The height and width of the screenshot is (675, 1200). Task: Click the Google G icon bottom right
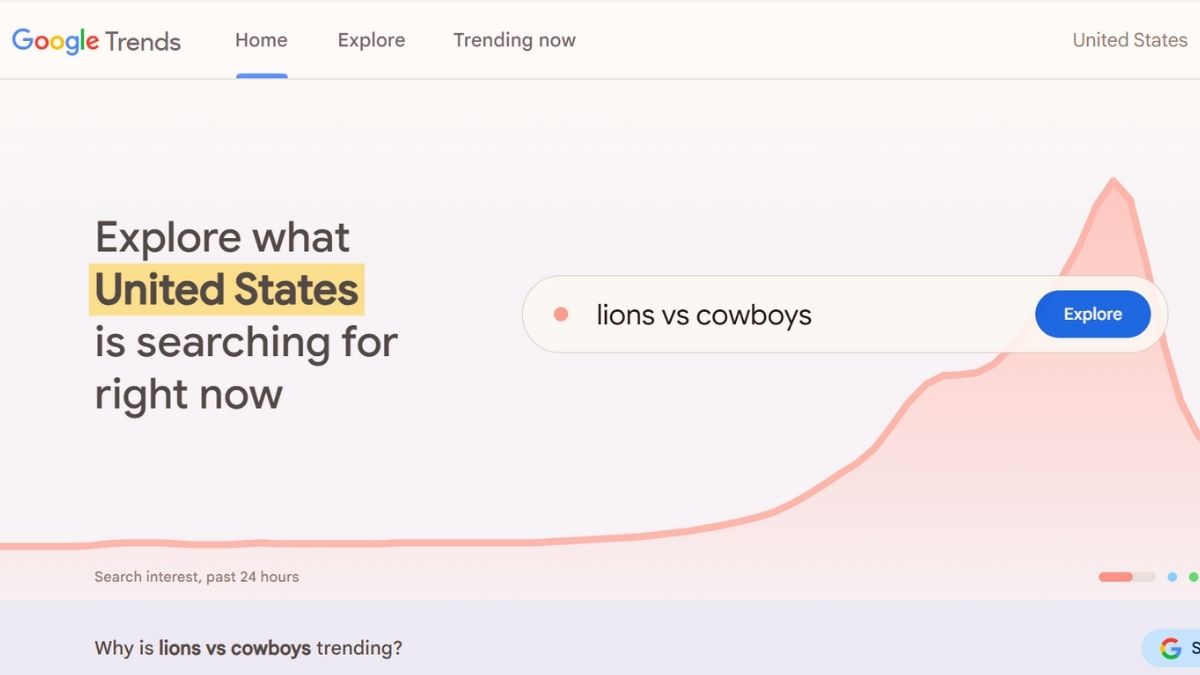(1169, 648)
